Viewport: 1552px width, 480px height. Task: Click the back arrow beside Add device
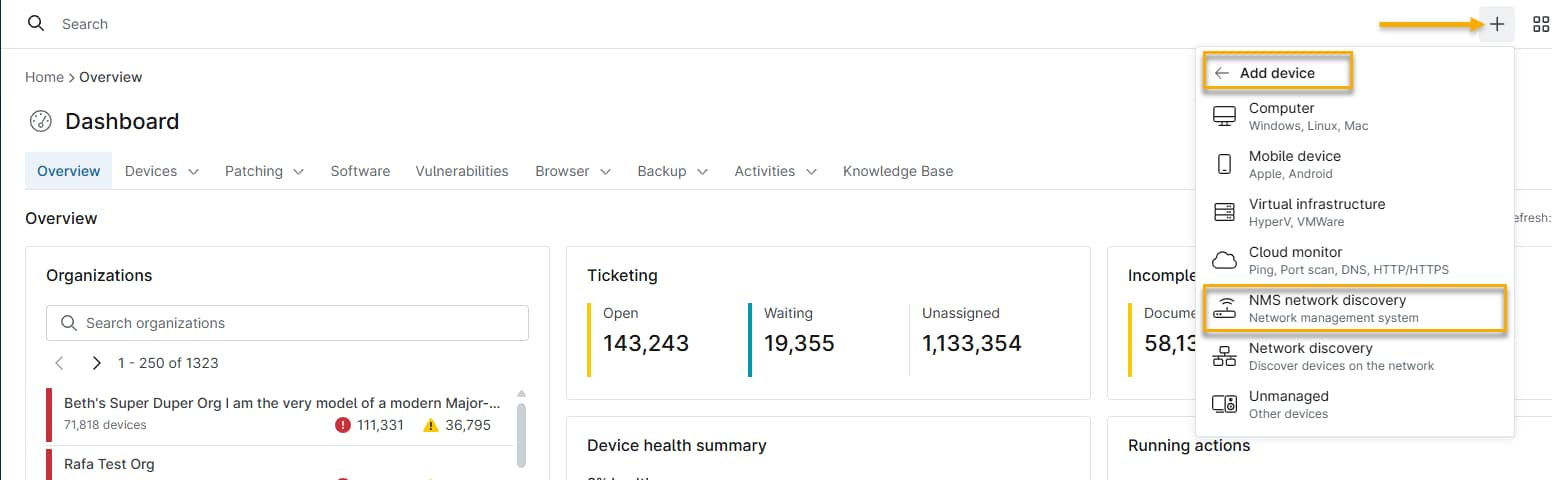tap(1222, 73)
